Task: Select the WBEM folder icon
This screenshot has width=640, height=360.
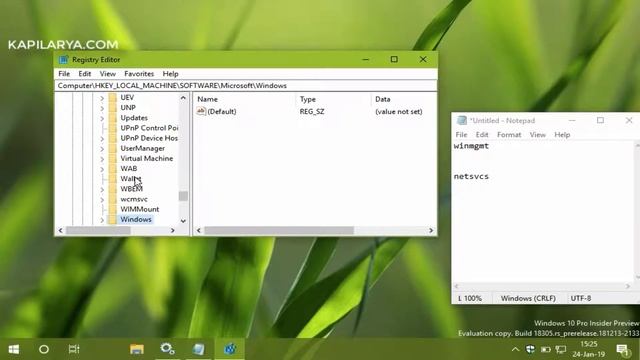Action: click(113, 189)
